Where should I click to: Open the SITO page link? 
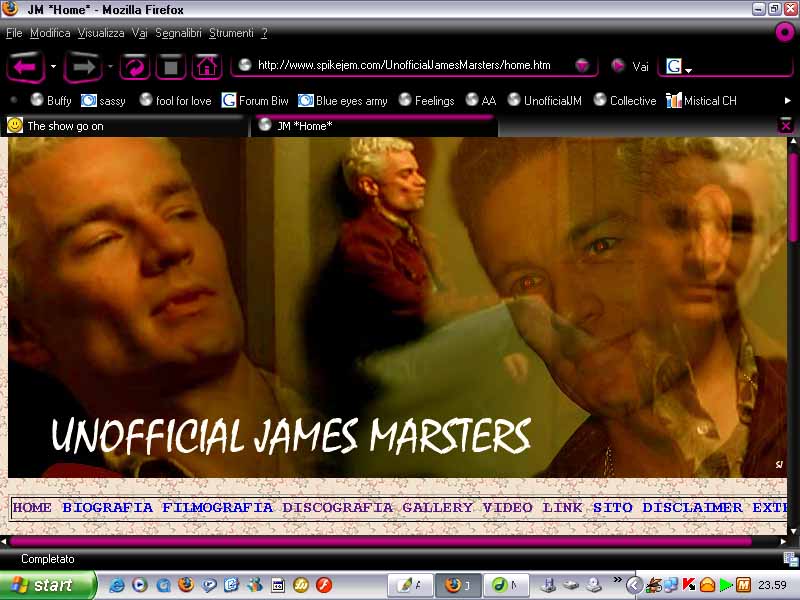[x=612, y=508]
